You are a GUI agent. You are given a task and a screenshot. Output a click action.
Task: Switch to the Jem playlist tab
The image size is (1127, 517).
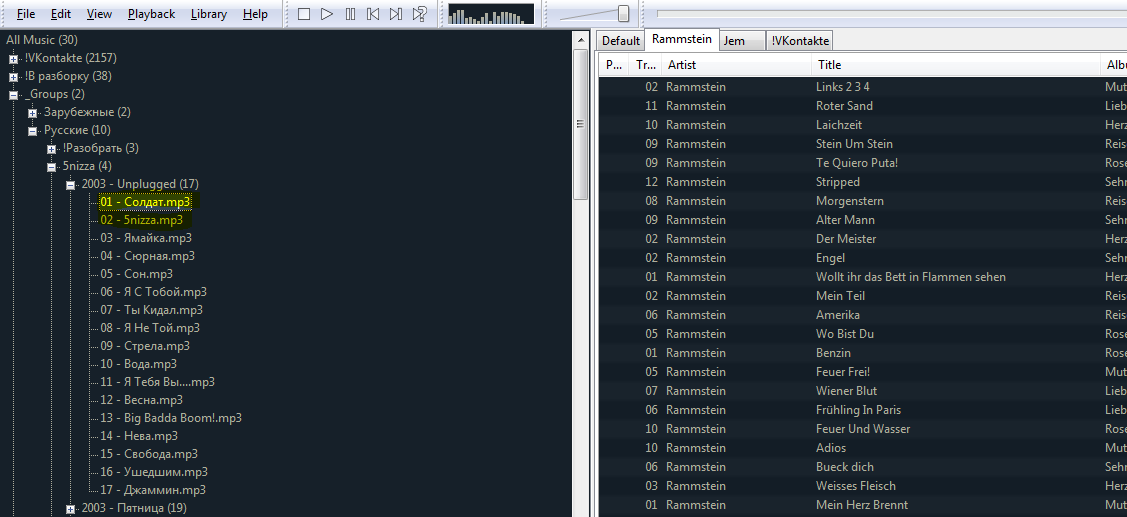tap(742, 40)
